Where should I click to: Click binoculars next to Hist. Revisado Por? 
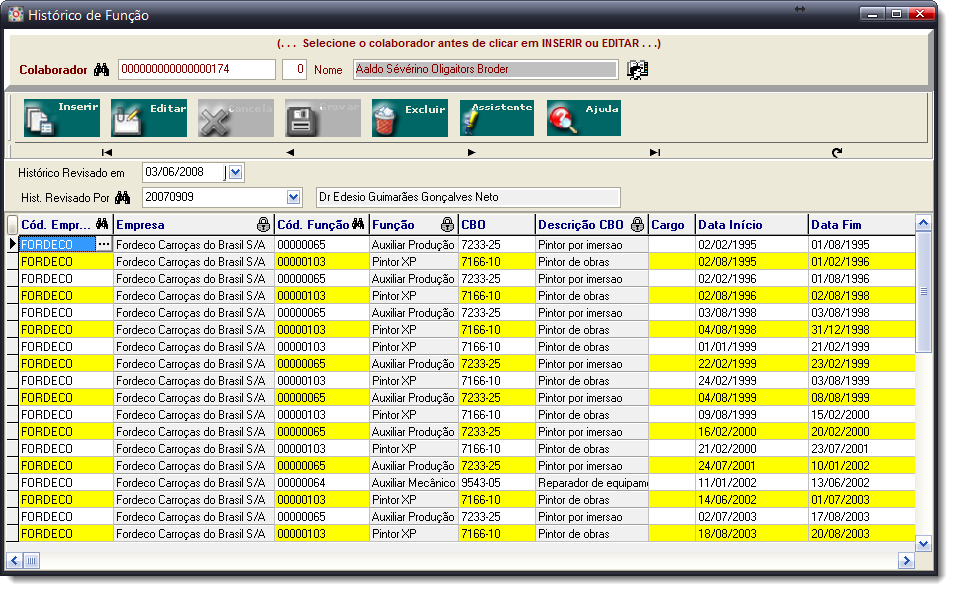tap(123, 197)
